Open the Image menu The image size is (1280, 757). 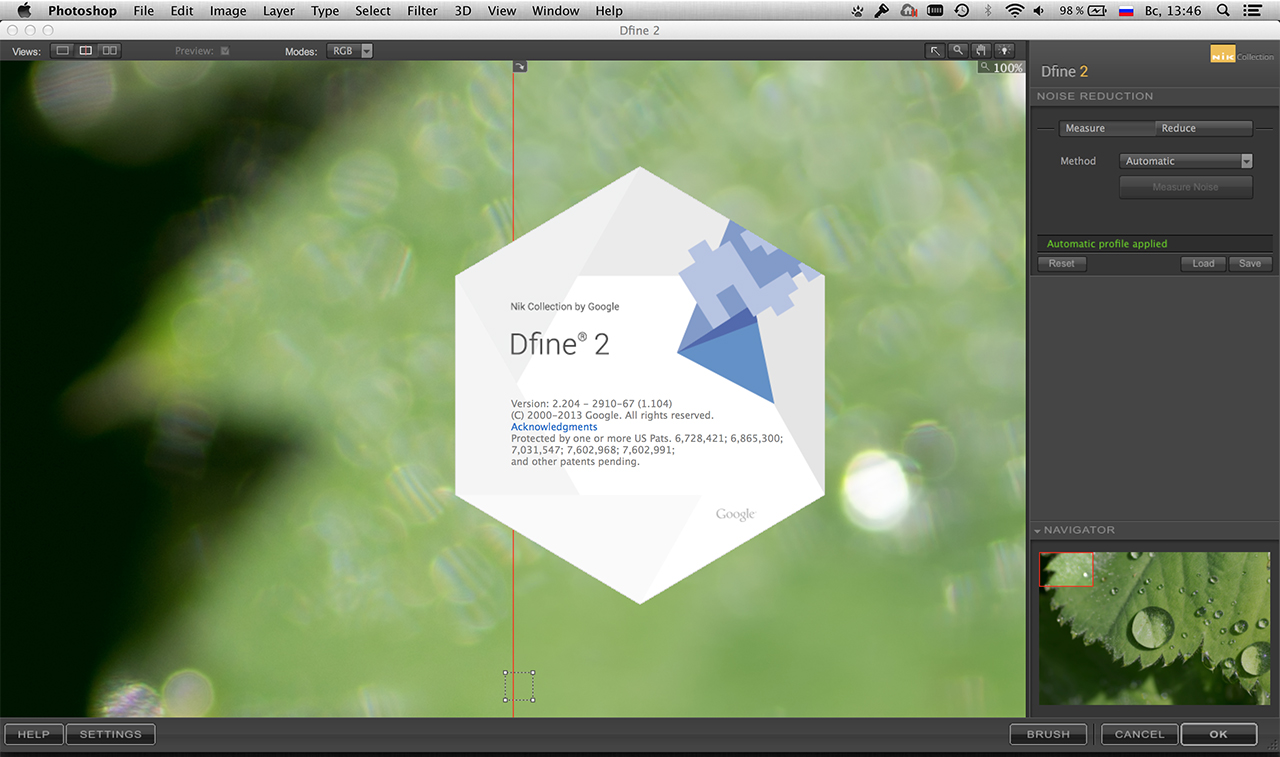[228, 11]
